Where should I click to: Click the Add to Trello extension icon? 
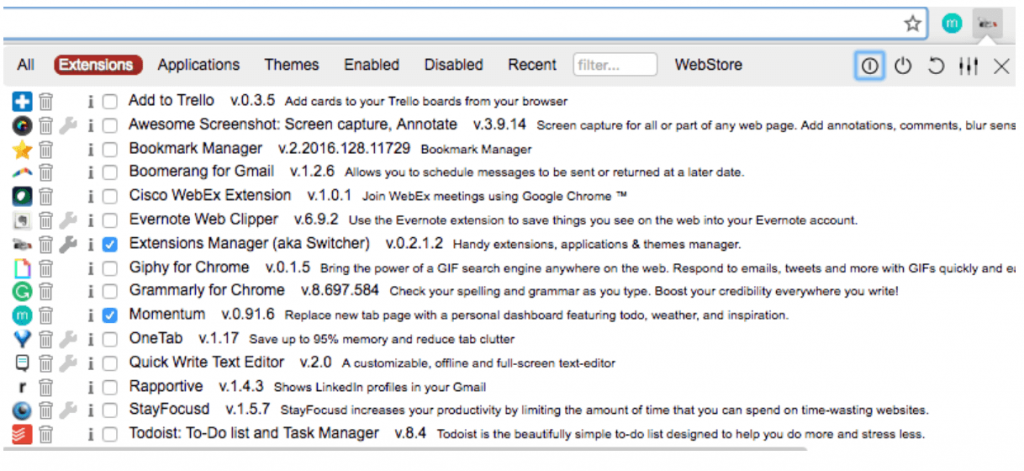[22, 102]
